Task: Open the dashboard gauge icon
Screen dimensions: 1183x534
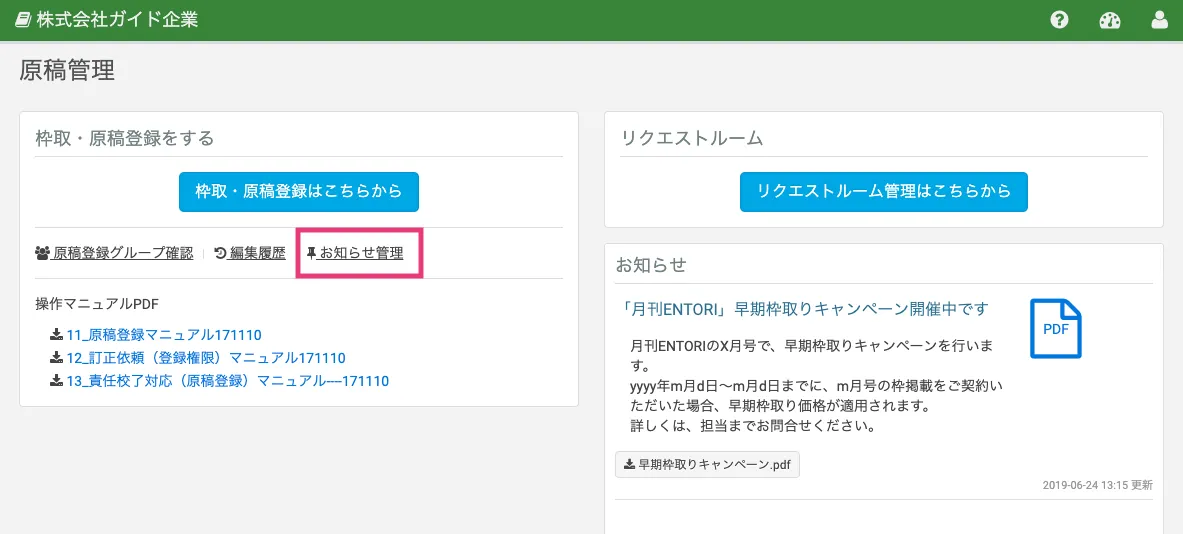Action: [x=1110, y=20]
